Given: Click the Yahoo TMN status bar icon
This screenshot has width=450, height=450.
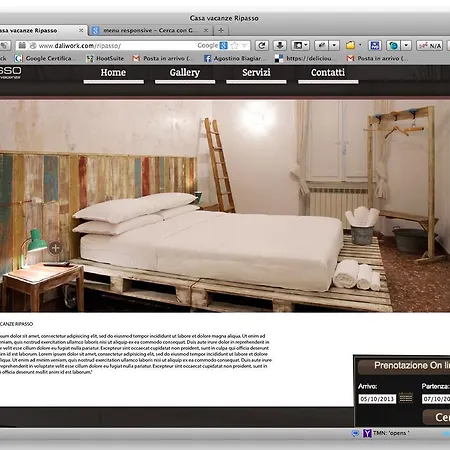Looking at the screenshot, I should (x=367, y=433).
